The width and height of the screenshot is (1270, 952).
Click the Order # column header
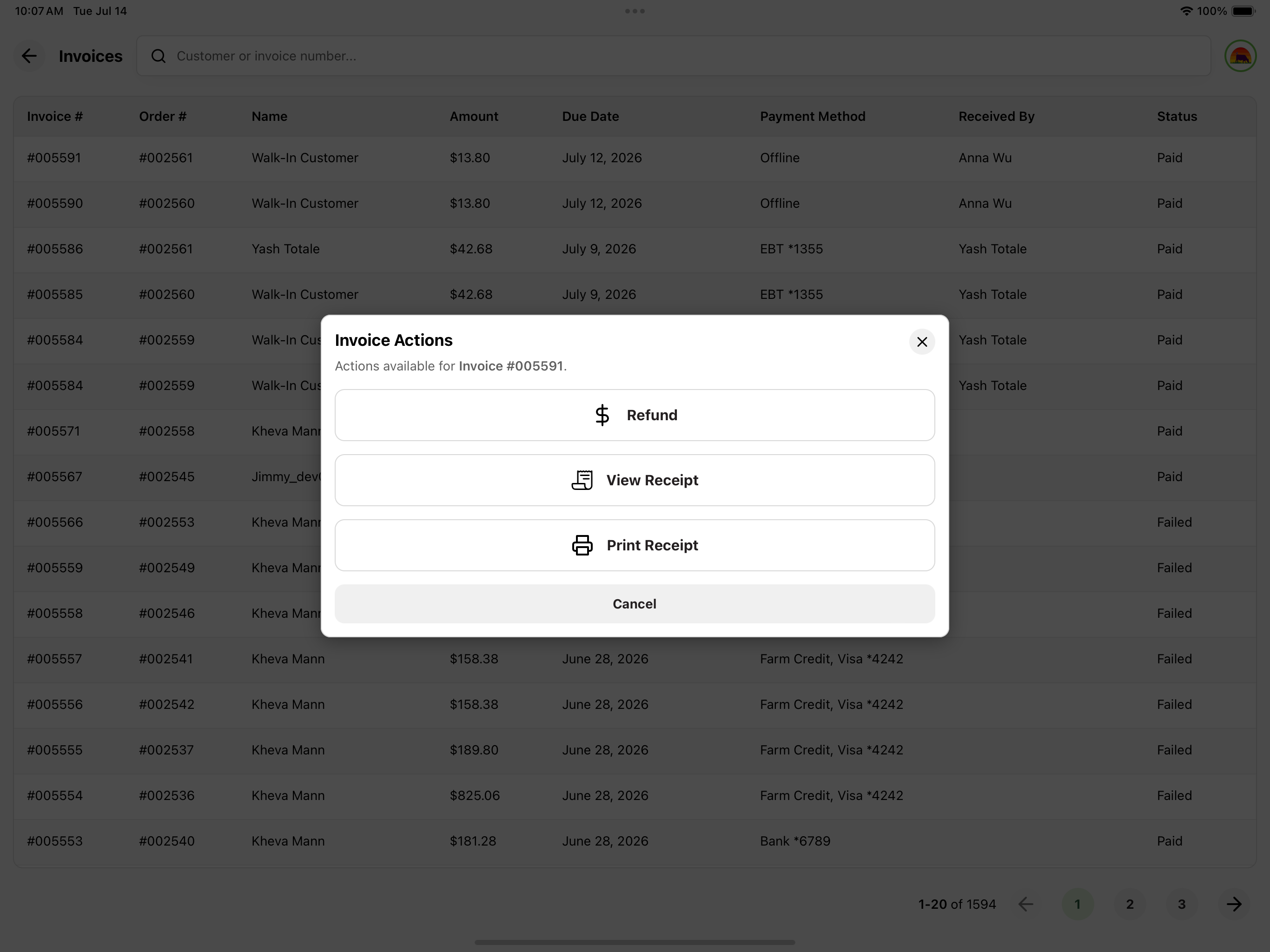(x=163, y=116)
